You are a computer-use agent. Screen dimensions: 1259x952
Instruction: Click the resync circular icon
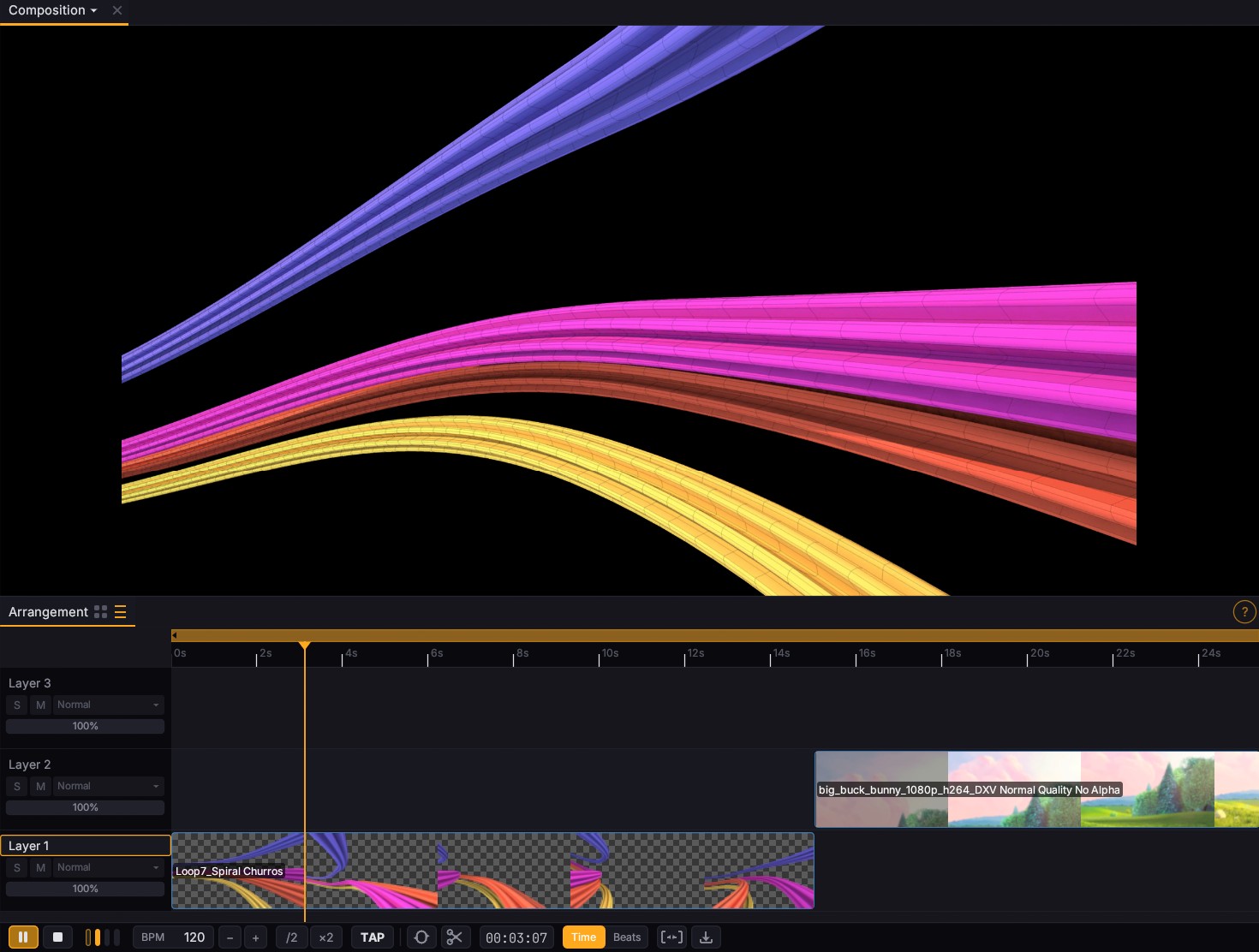[421, 937]
